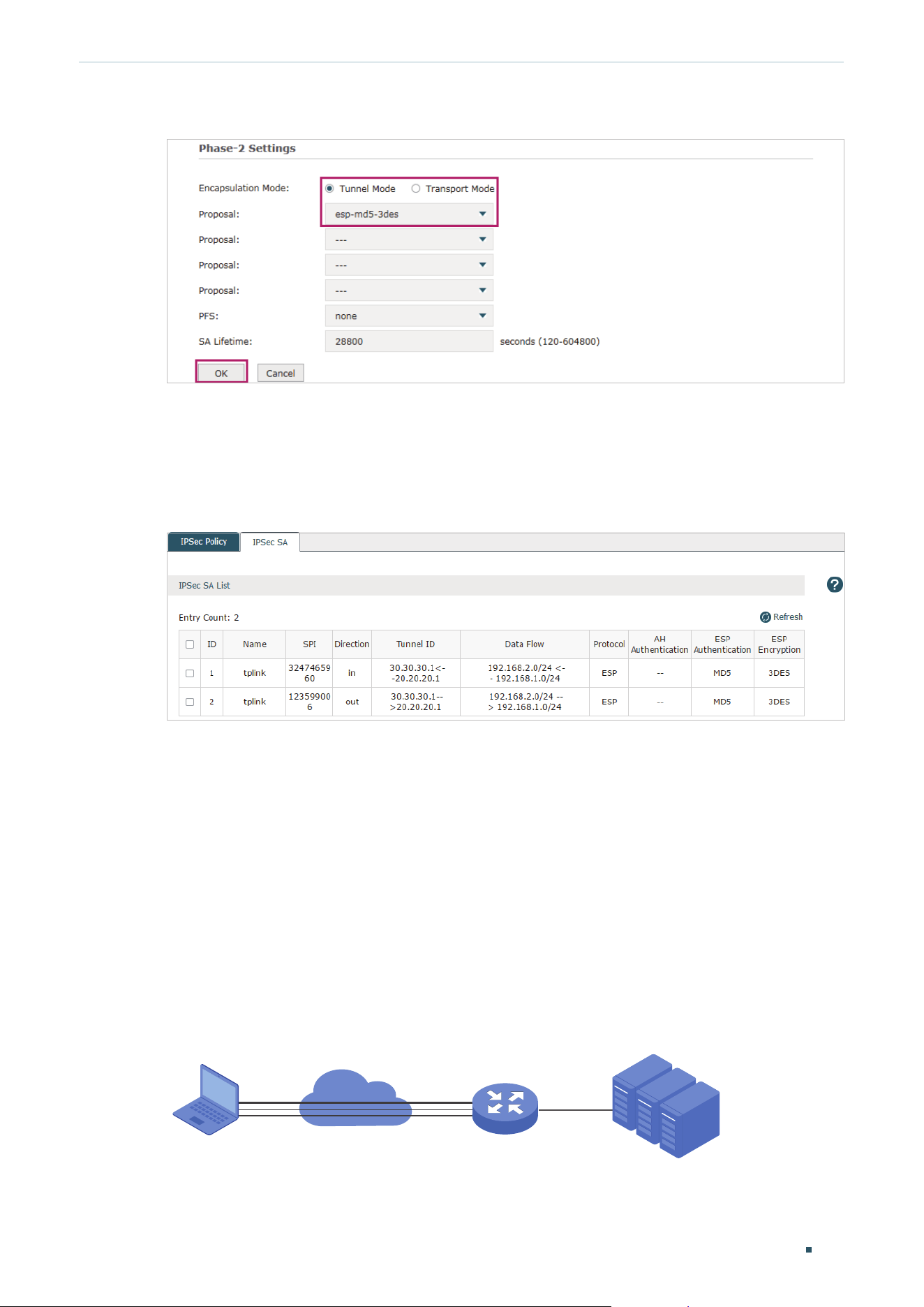The height and width of the screenshot is (1307, 924).
Task: Click the Entry Count: 2 text
Action: pos(209,618)
